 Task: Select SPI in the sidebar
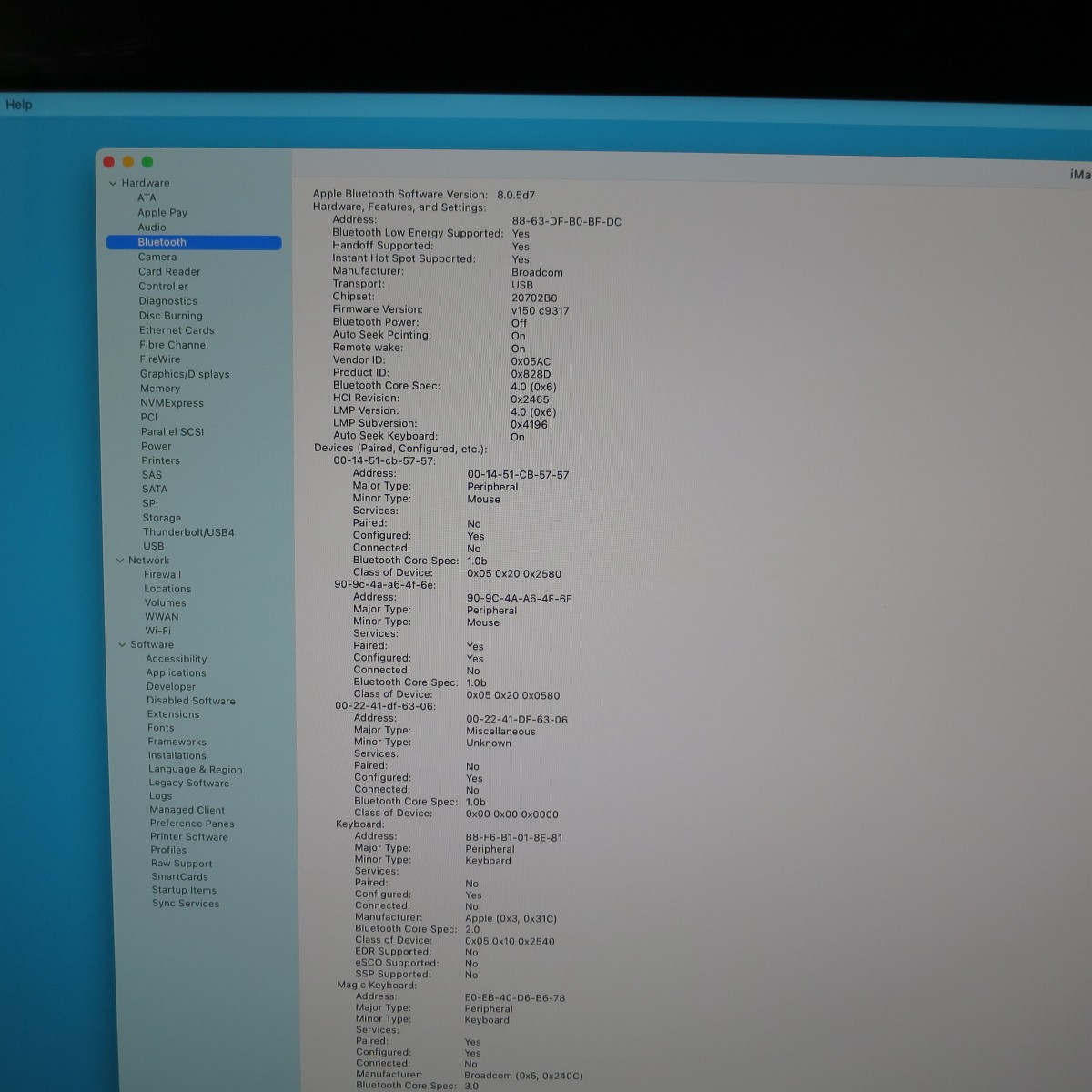[150, 503]
